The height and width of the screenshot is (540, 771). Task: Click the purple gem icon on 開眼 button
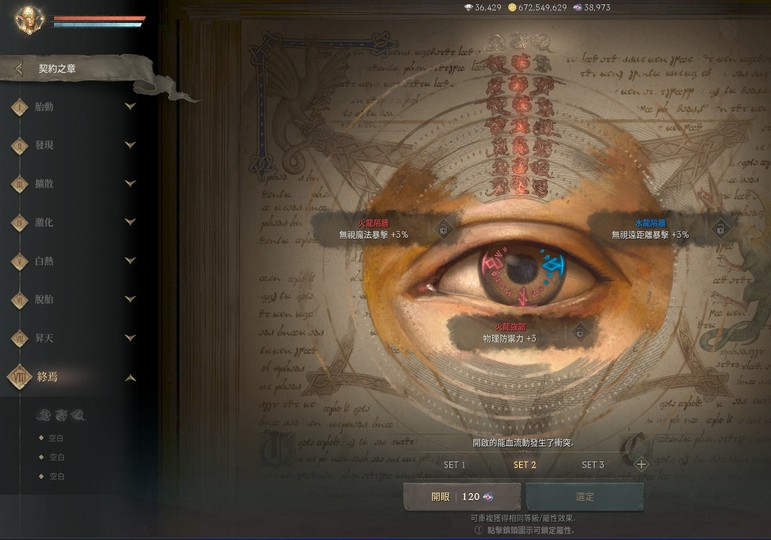pyautogui.click(x=488, y=497)
